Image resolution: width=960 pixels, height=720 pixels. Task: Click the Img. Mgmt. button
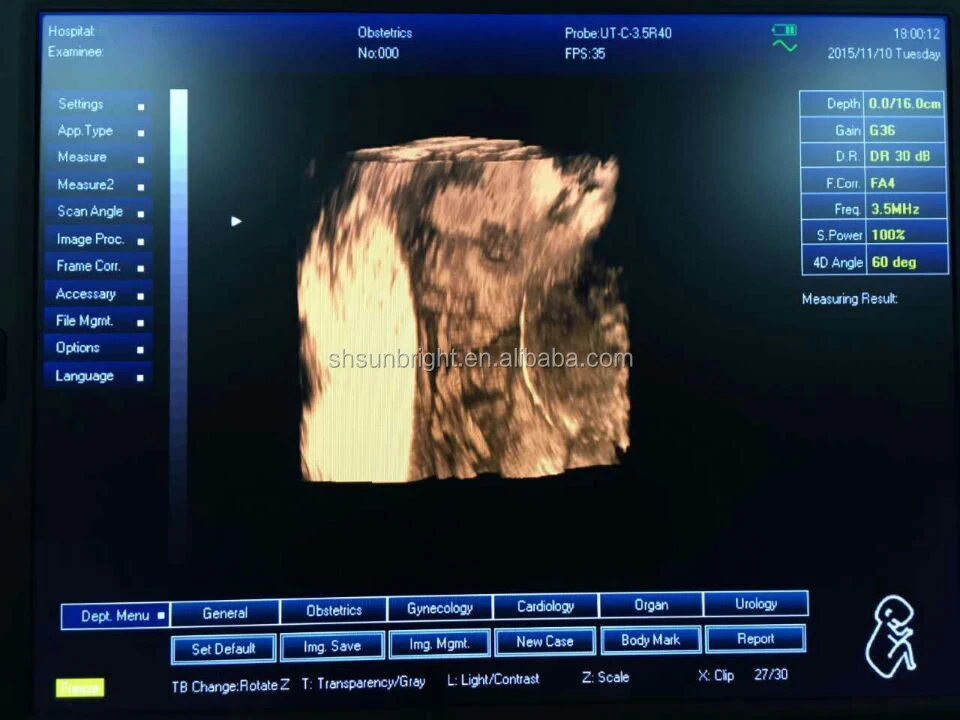click(440, 644)
